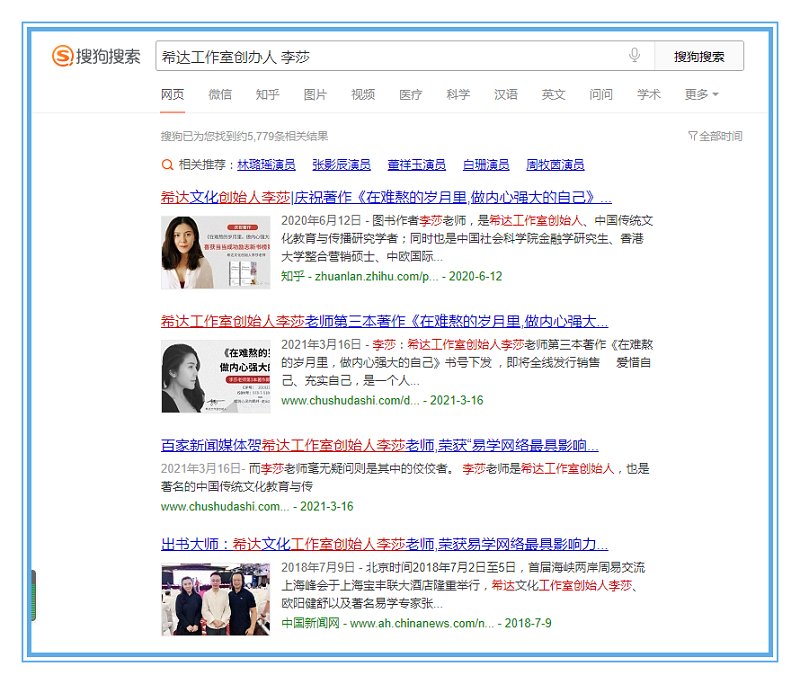Screen dimensions: 800x684
Task: Open the 图片 search tab
Action: click(x=315, y=95)
